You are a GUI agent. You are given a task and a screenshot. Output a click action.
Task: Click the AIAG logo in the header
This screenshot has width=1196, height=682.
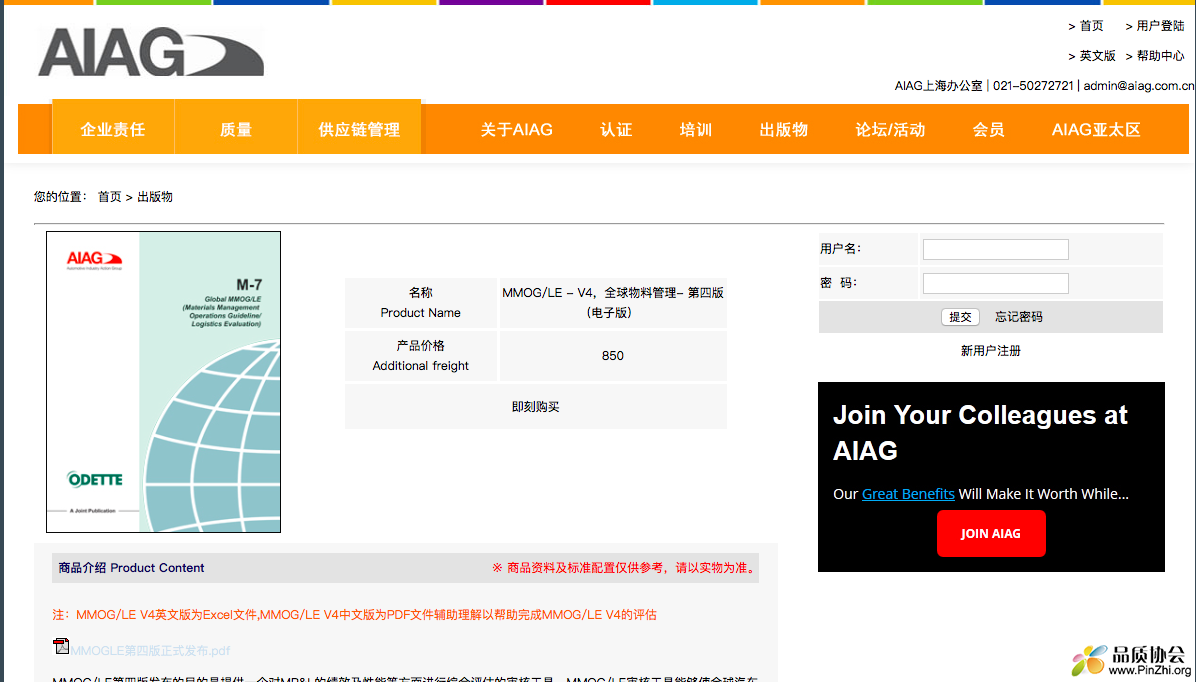tap(151, 52)
